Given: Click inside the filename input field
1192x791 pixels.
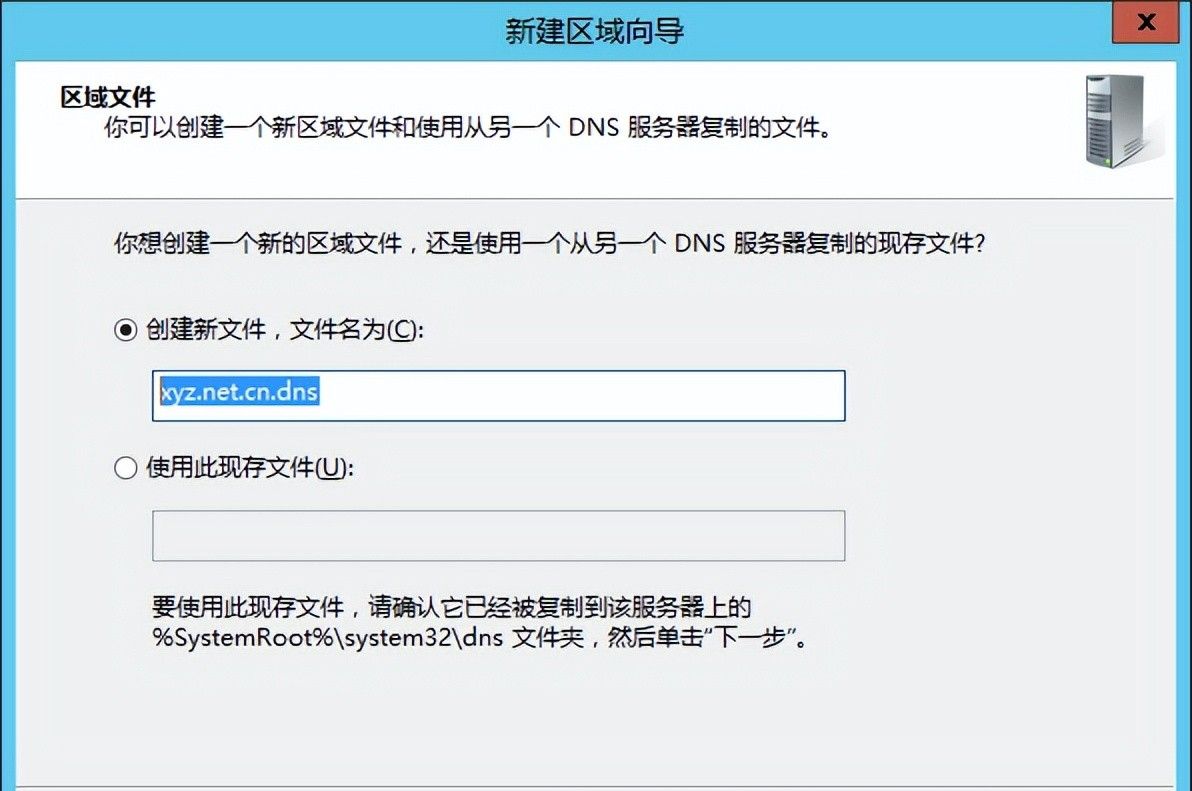Looking at the screenshot, I should pyautogui.click(x=497, y=396).
